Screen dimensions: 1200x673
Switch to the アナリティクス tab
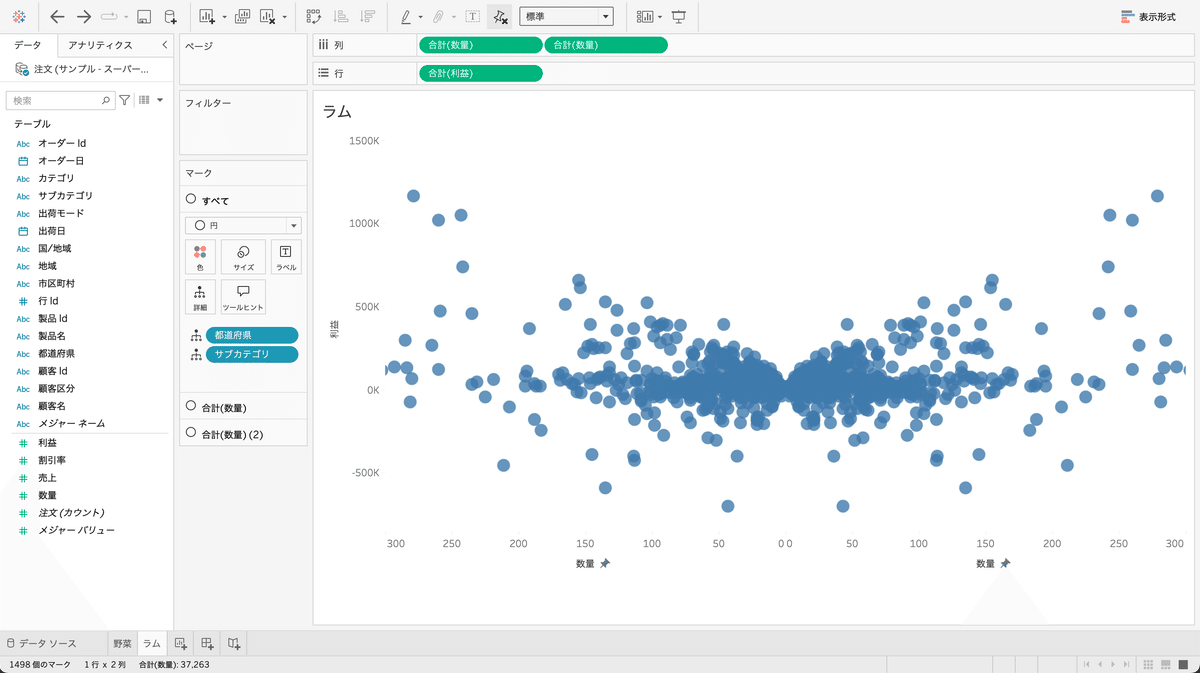(x=100, y=45)
